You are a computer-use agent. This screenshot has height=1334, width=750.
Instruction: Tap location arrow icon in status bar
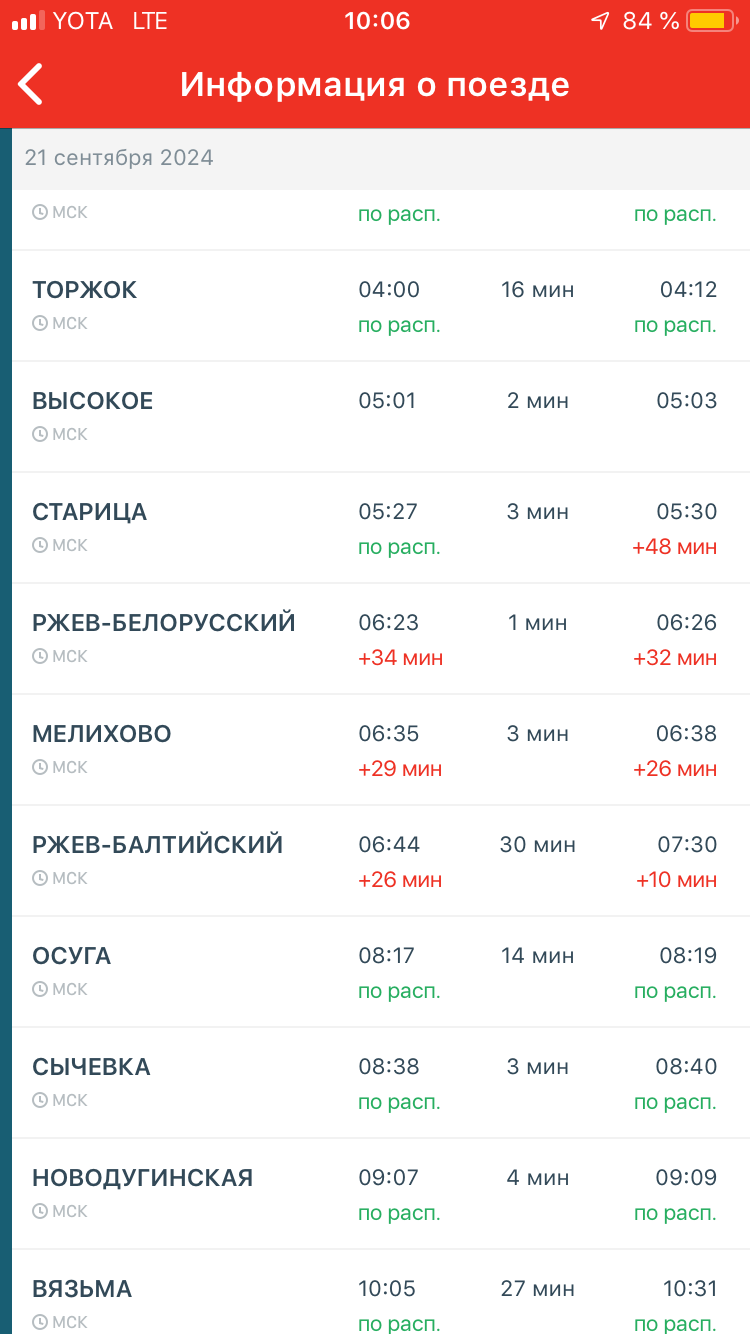tap(600, 21)
